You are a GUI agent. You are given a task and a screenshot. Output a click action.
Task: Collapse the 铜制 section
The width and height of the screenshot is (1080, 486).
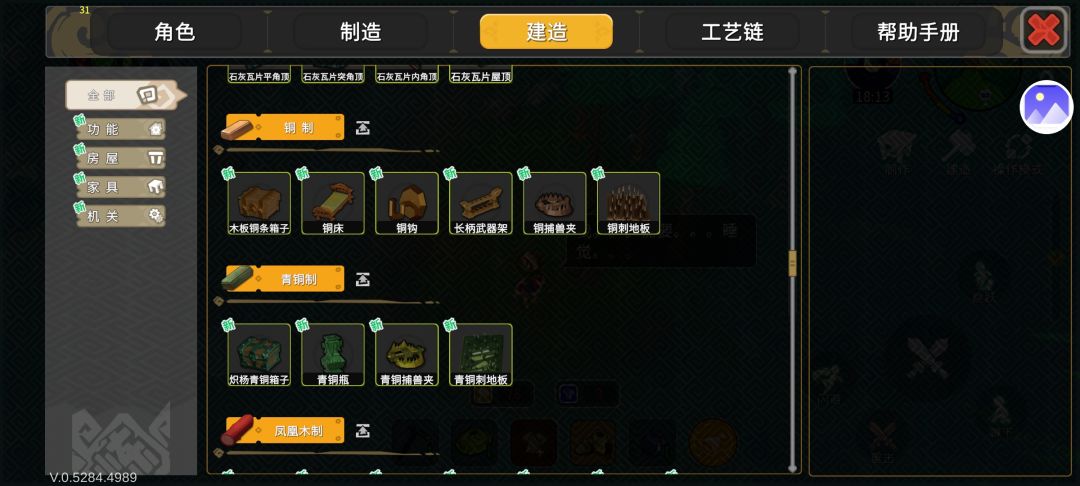pyautogui.click(x=363, y=128)
